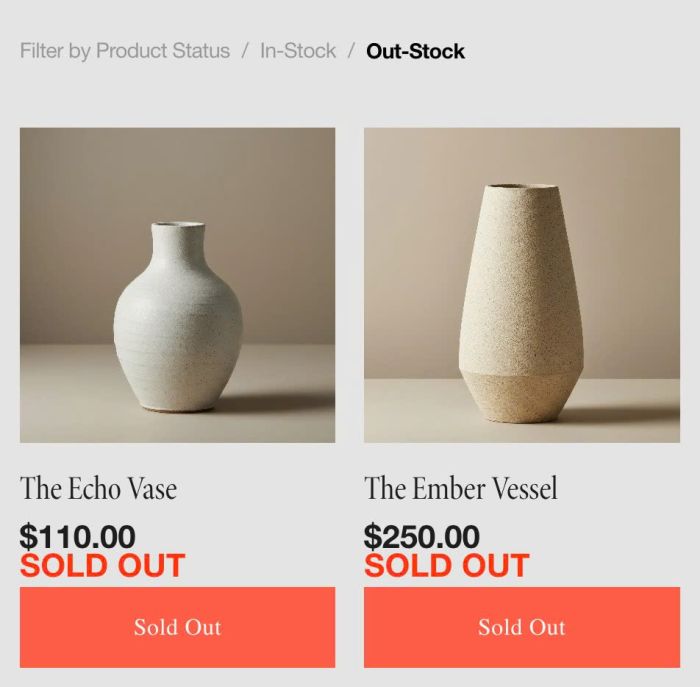Select the Out-Stock filter tab
This screenshot has height=687, width=700.
(415, 51)
